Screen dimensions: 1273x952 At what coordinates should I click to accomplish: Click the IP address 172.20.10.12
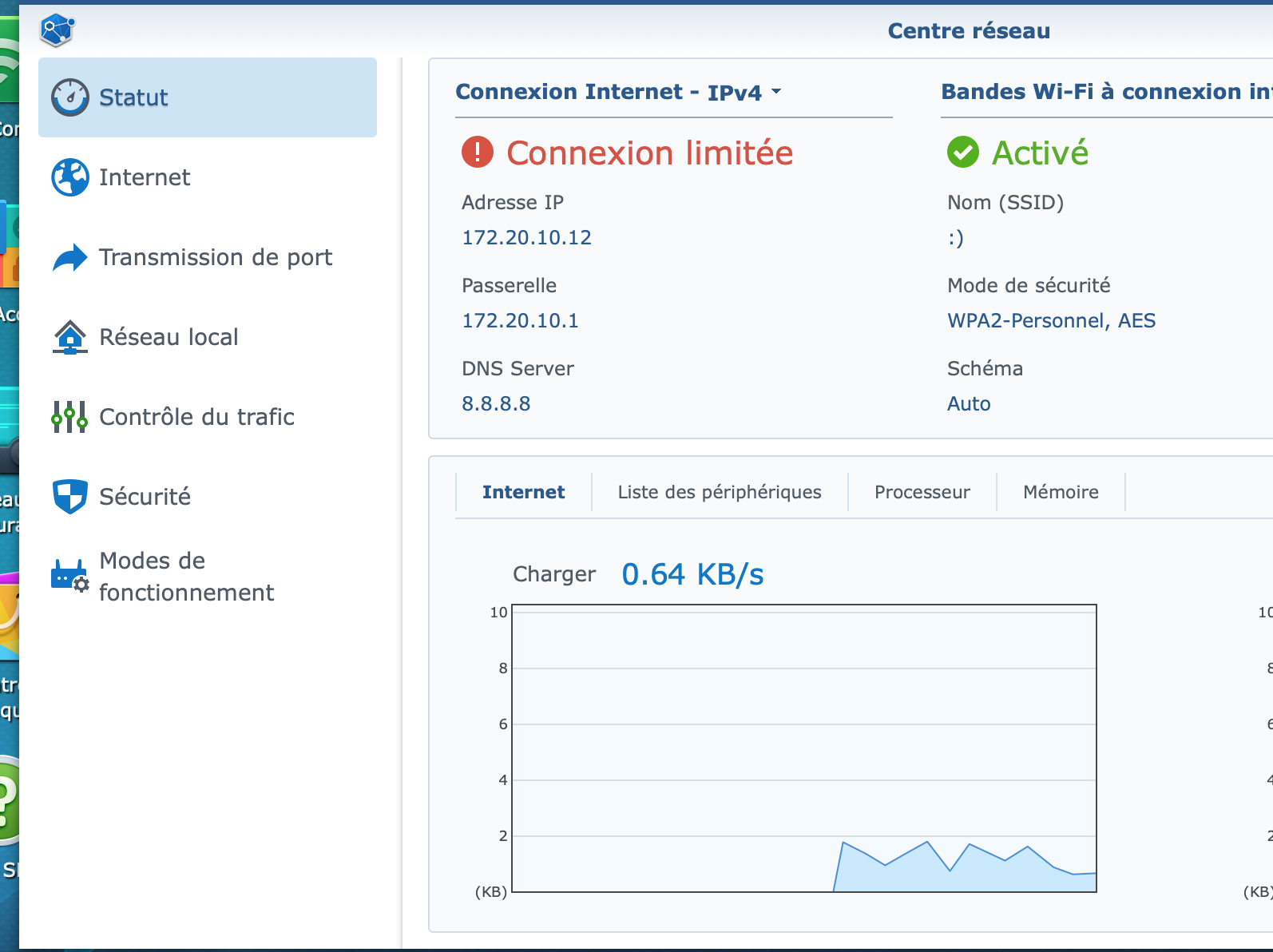click(x=527, y=237)
